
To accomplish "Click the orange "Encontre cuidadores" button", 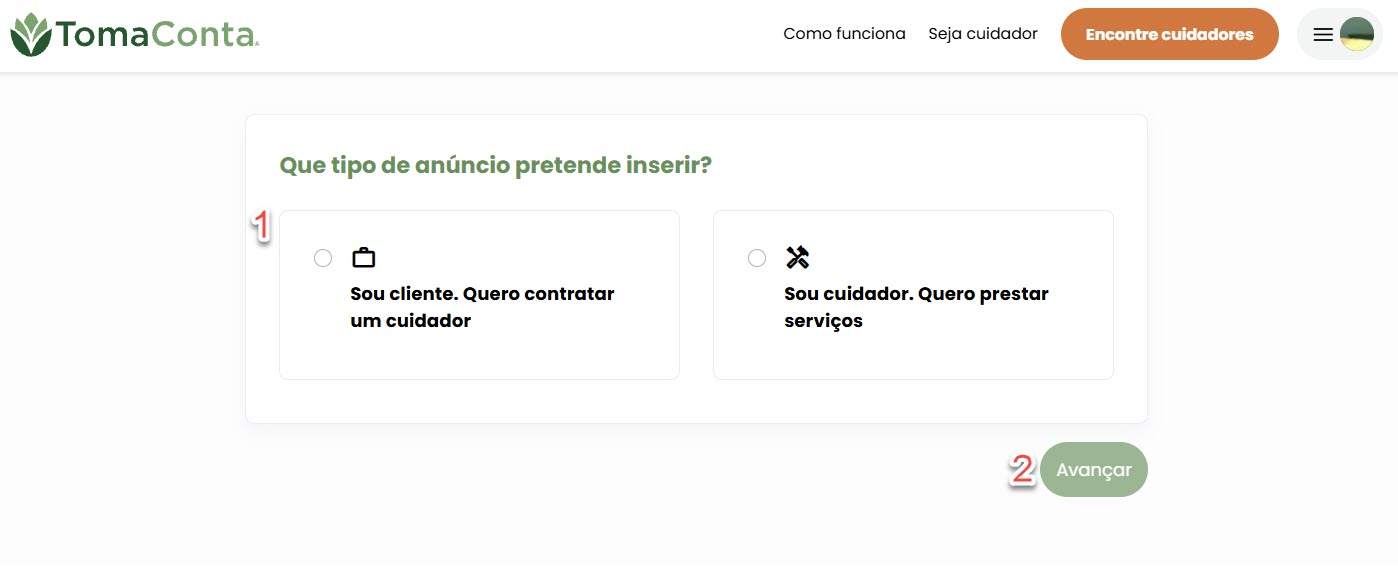I will coord(1170,34).
